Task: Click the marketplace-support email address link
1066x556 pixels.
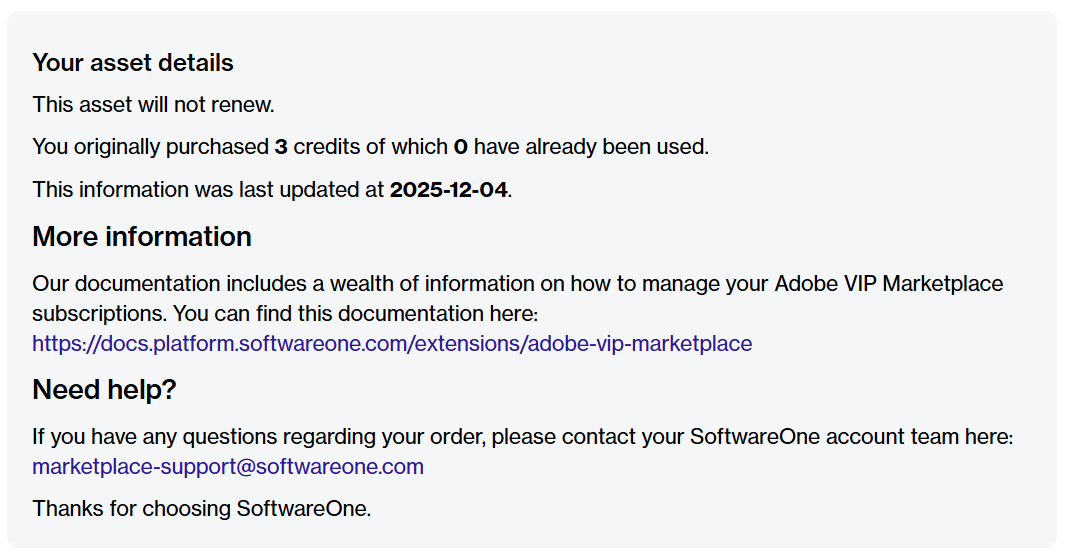Action: [228, 467]
